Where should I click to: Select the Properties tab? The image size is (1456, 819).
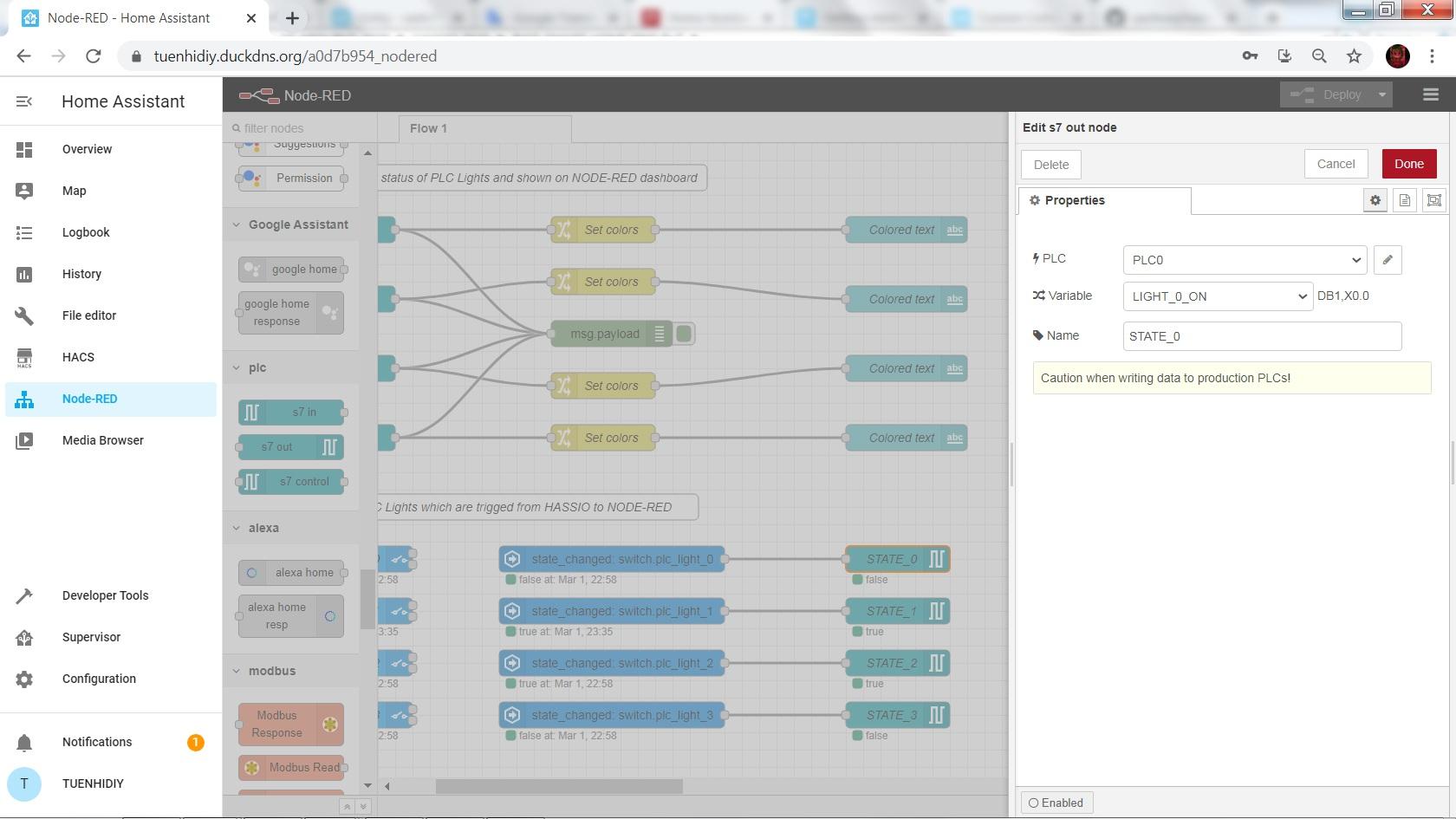[x=1076, y=200]
